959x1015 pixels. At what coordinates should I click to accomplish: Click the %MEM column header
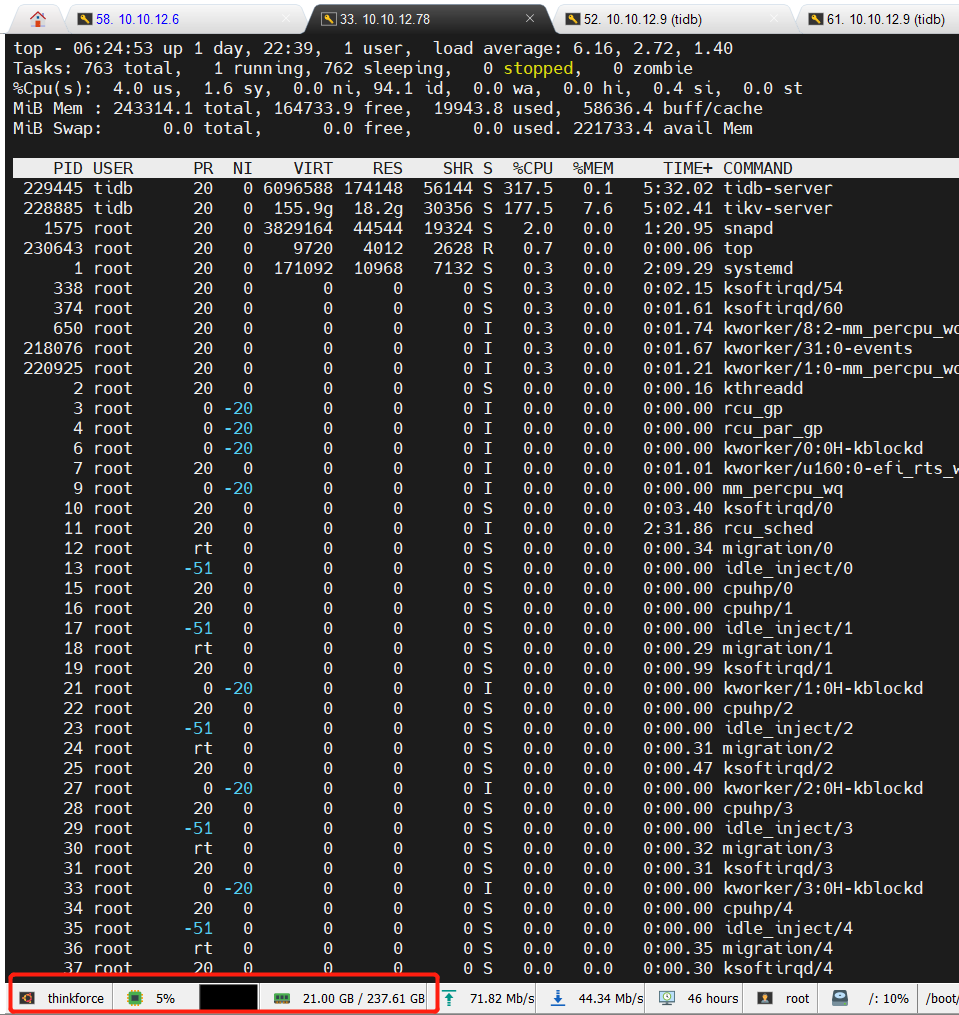(592, 168)
